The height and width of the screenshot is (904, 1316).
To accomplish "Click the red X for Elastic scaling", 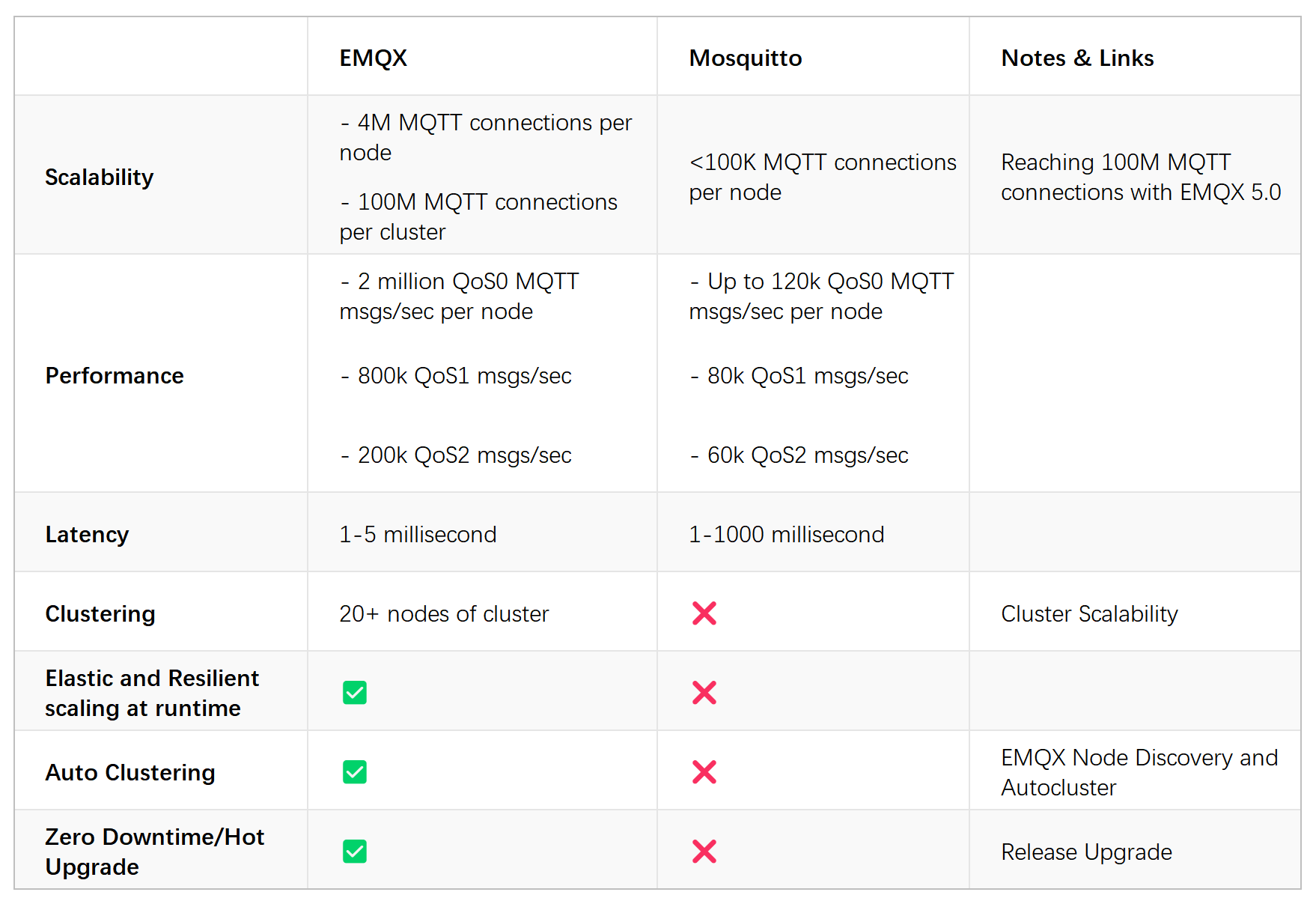I will pos(704,693).
